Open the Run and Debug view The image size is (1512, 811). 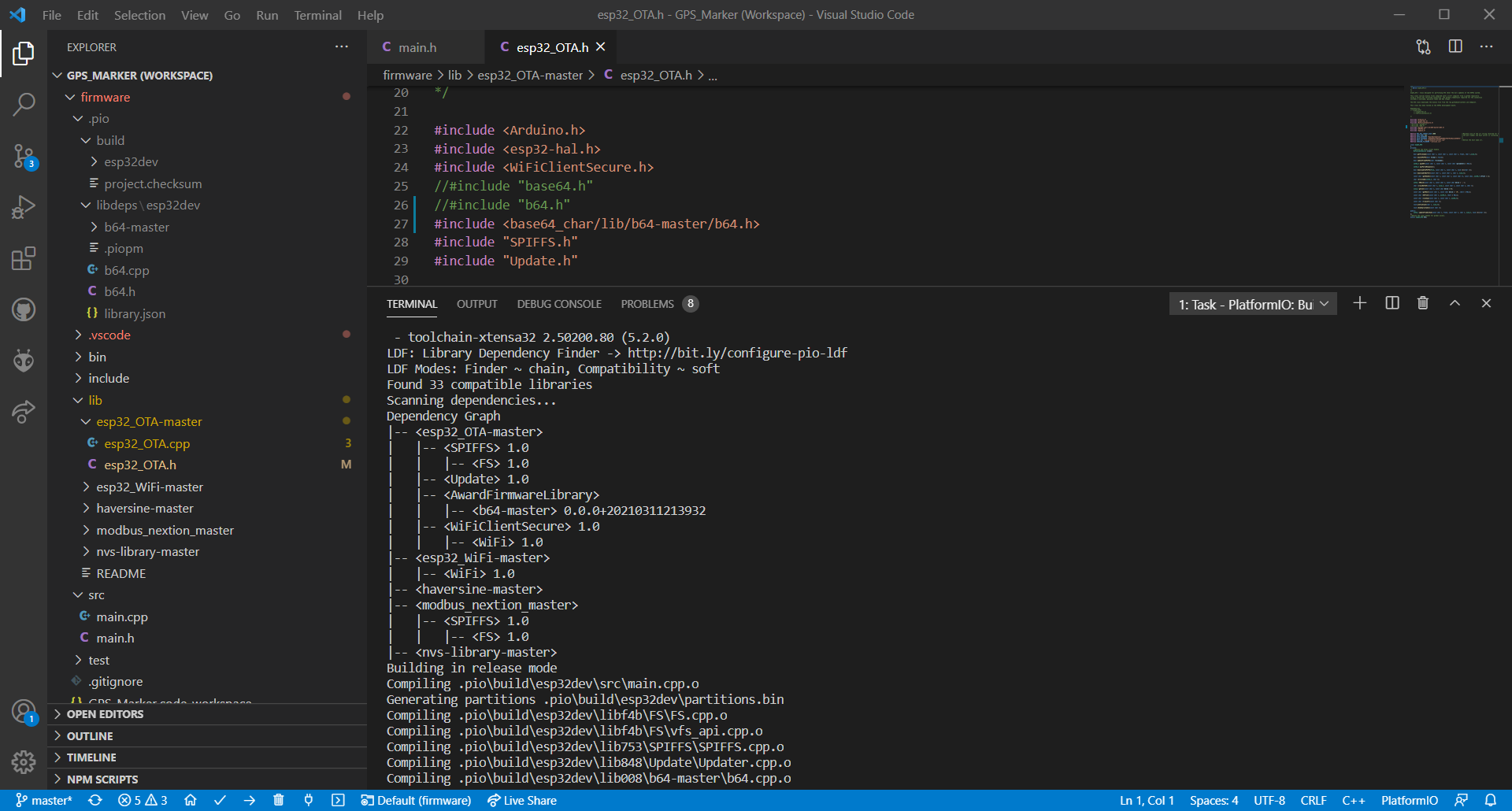24,206
